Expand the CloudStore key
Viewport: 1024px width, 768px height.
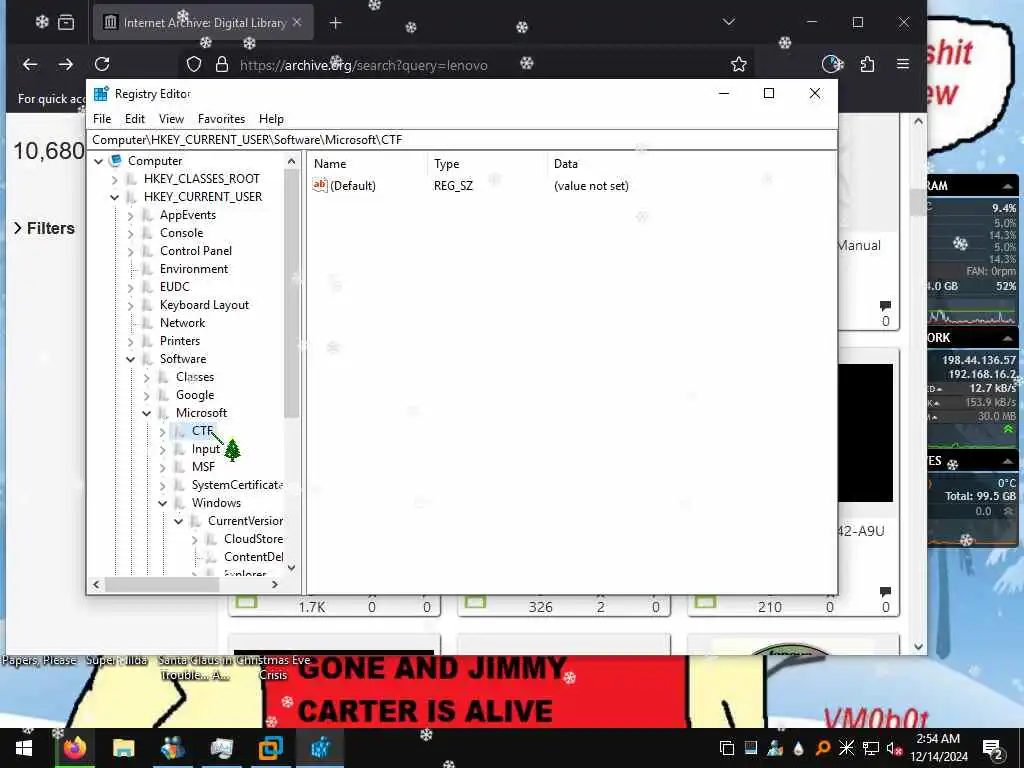click(195, 540)
